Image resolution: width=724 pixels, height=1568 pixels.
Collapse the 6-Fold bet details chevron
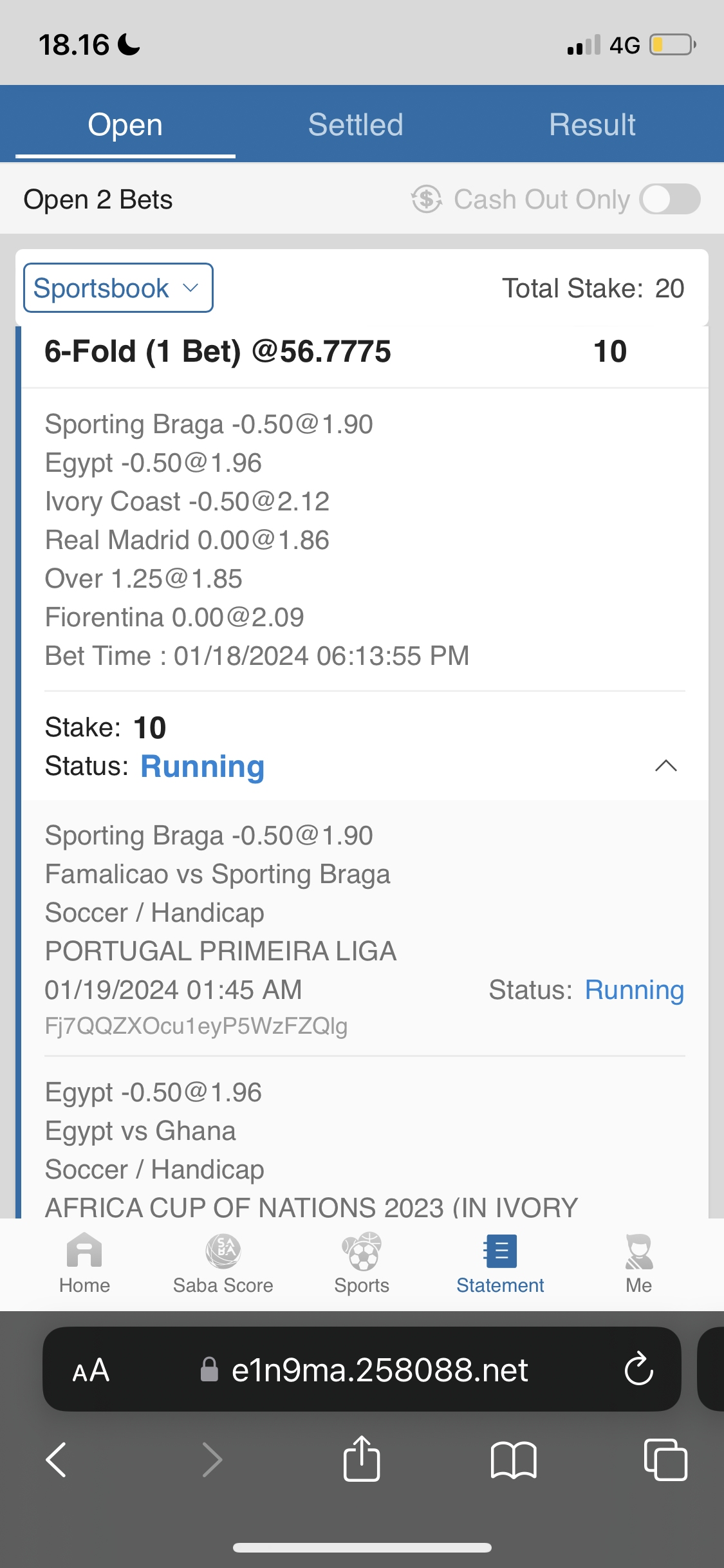[x=665, y=765]
